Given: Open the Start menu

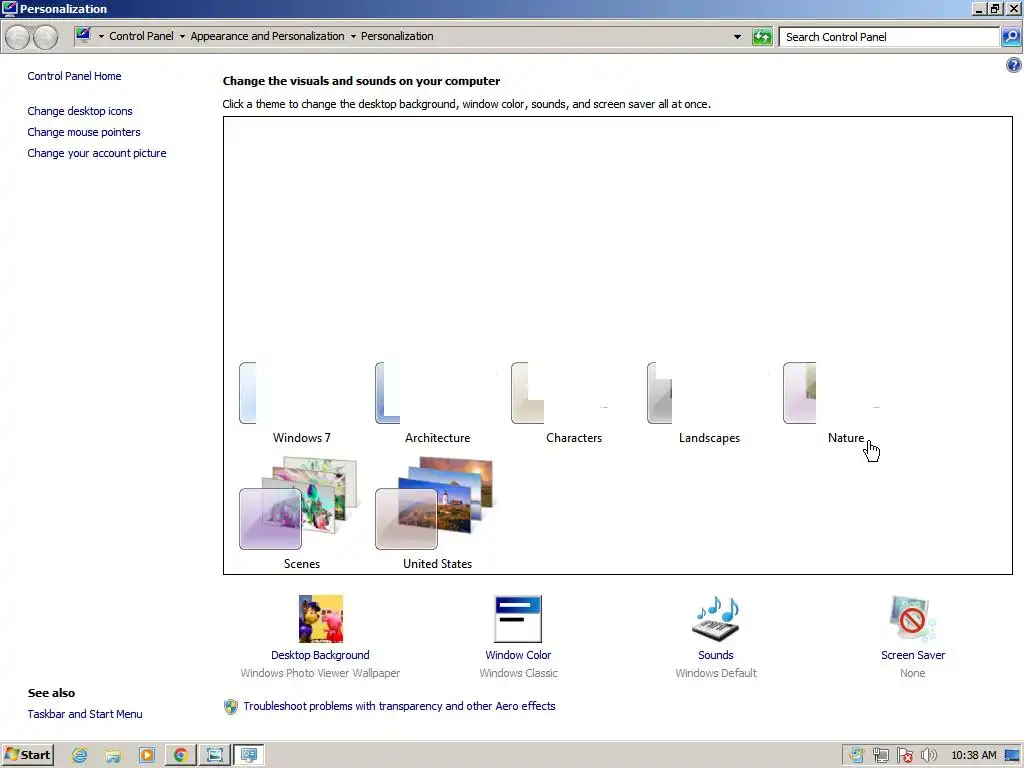Looking at the screenshot, I should pos(27,755).
